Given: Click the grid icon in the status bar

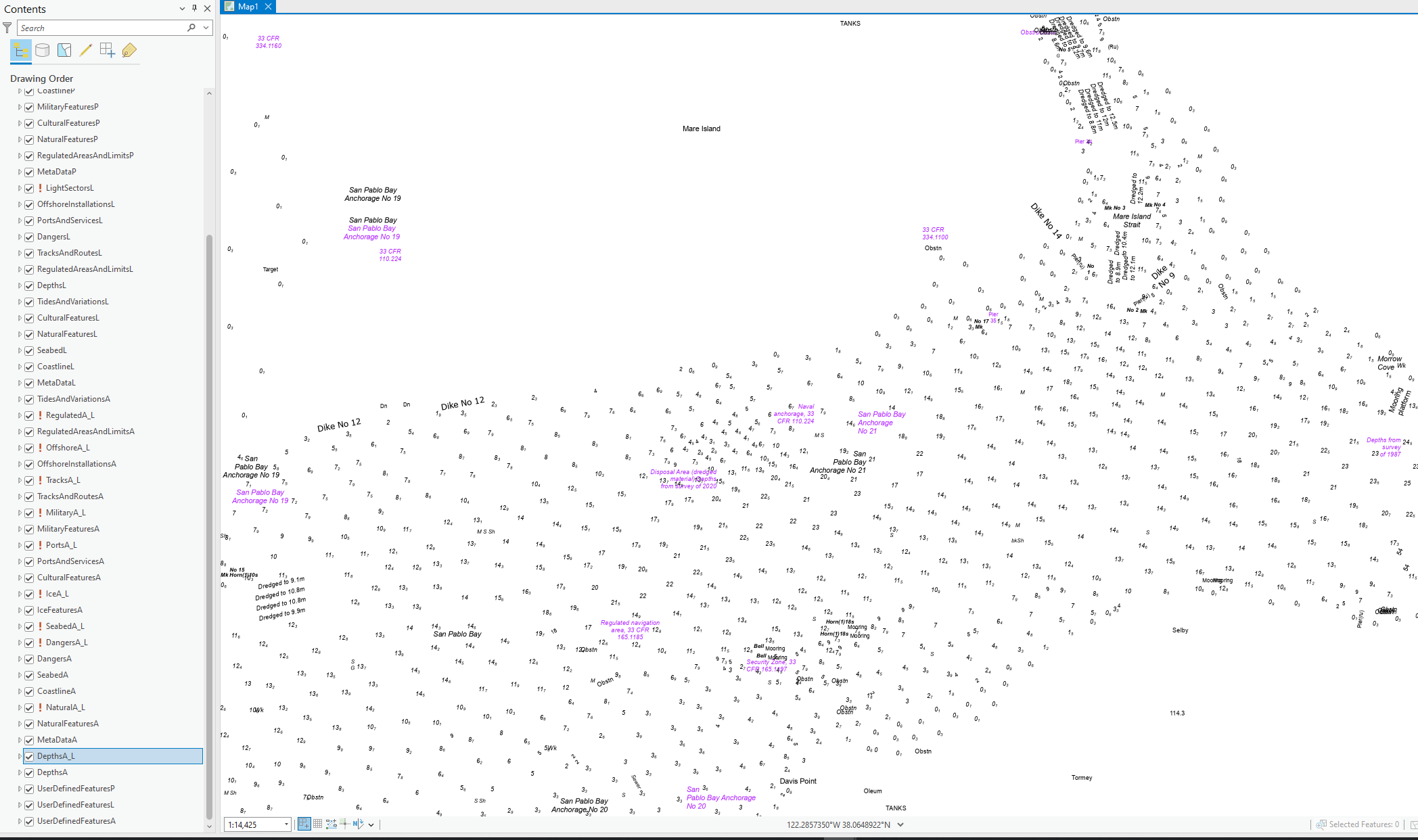Looking at the screenshot, I should 317,824.
